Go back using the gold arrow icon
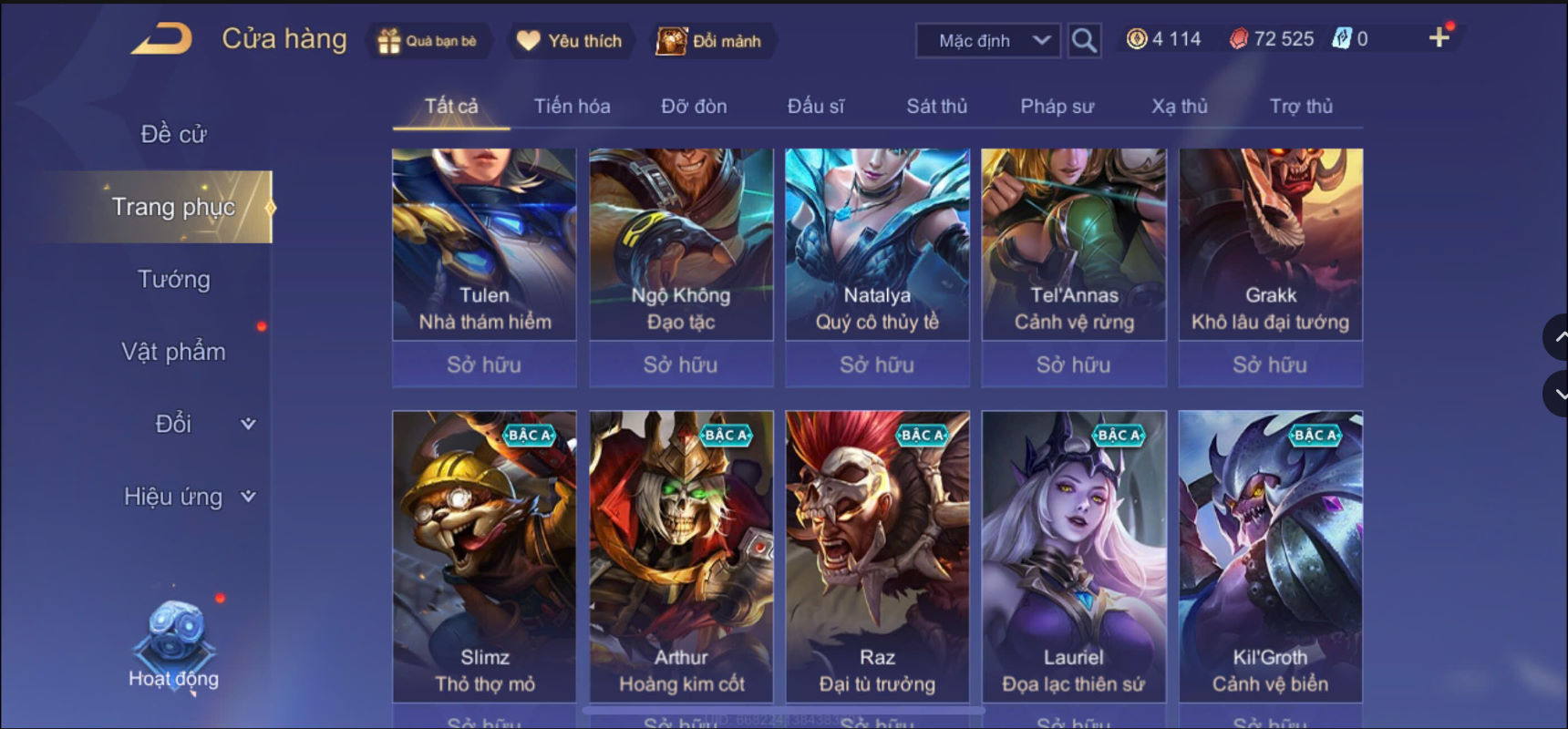Viewport: 1568px width, 729px height. point(161,38)
